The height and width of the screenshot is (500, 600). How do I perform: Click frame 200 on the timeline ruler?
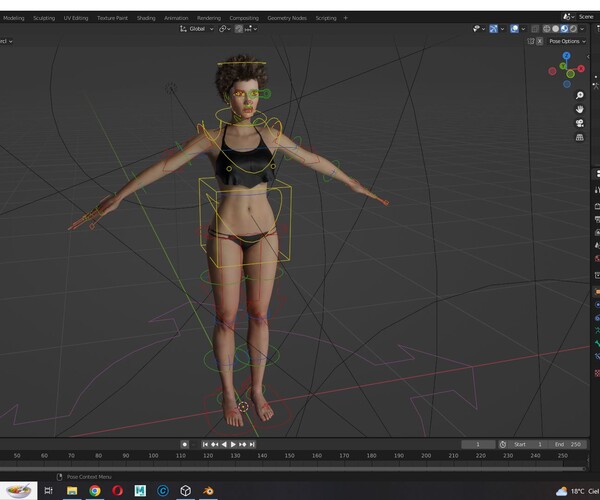point(426,456)
